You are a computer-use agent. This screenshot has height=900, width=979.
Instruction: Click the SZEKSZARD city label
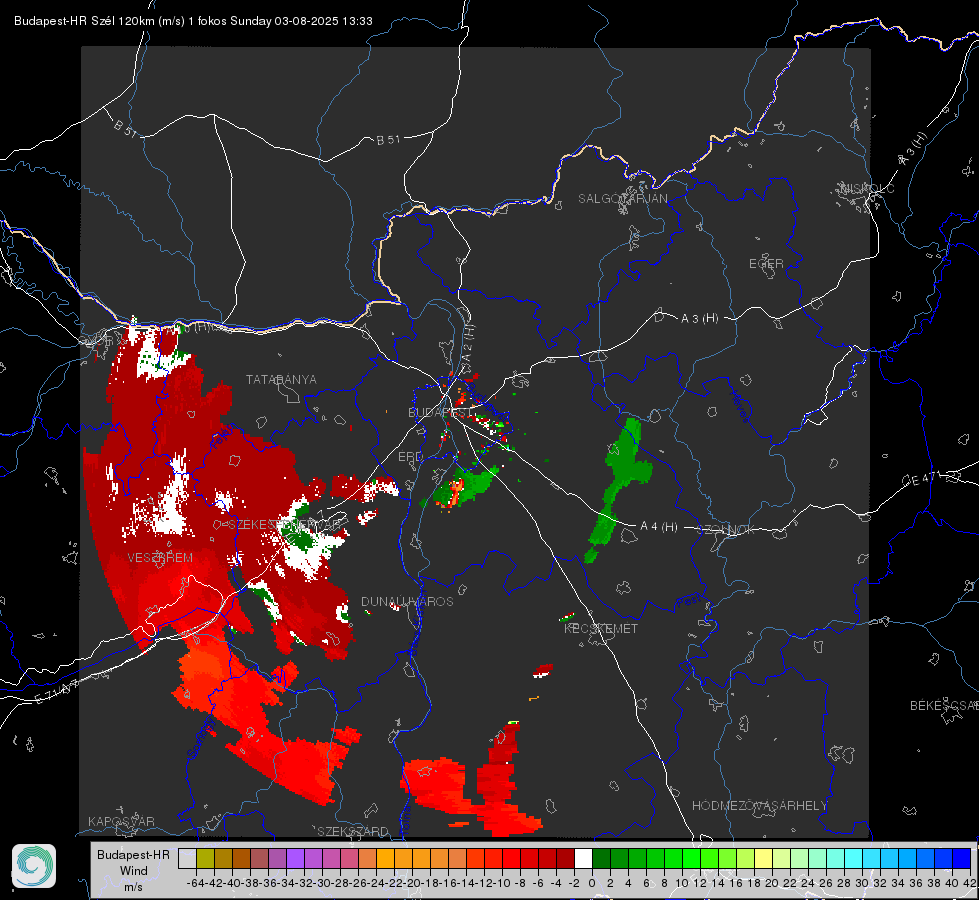tap(353, 831)
